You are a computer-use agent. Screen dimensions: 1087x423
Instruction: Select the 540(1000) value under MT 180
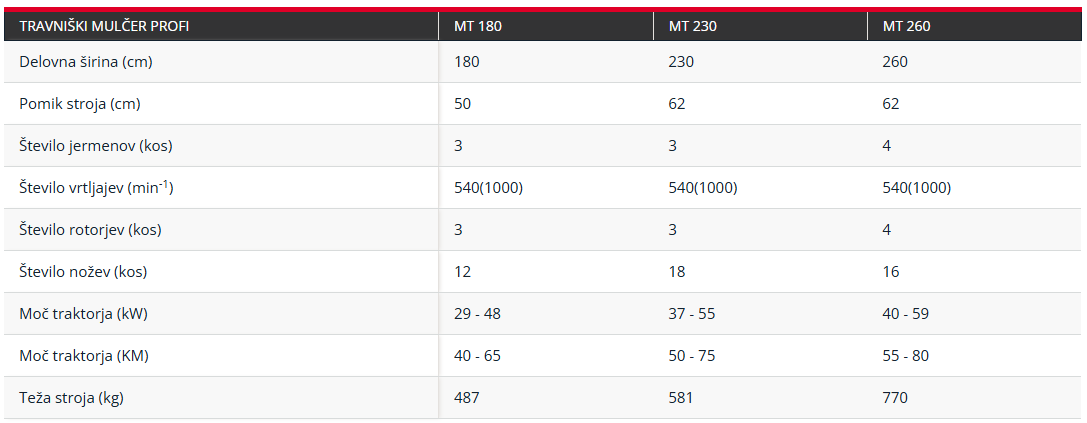[x=489, y=188]
